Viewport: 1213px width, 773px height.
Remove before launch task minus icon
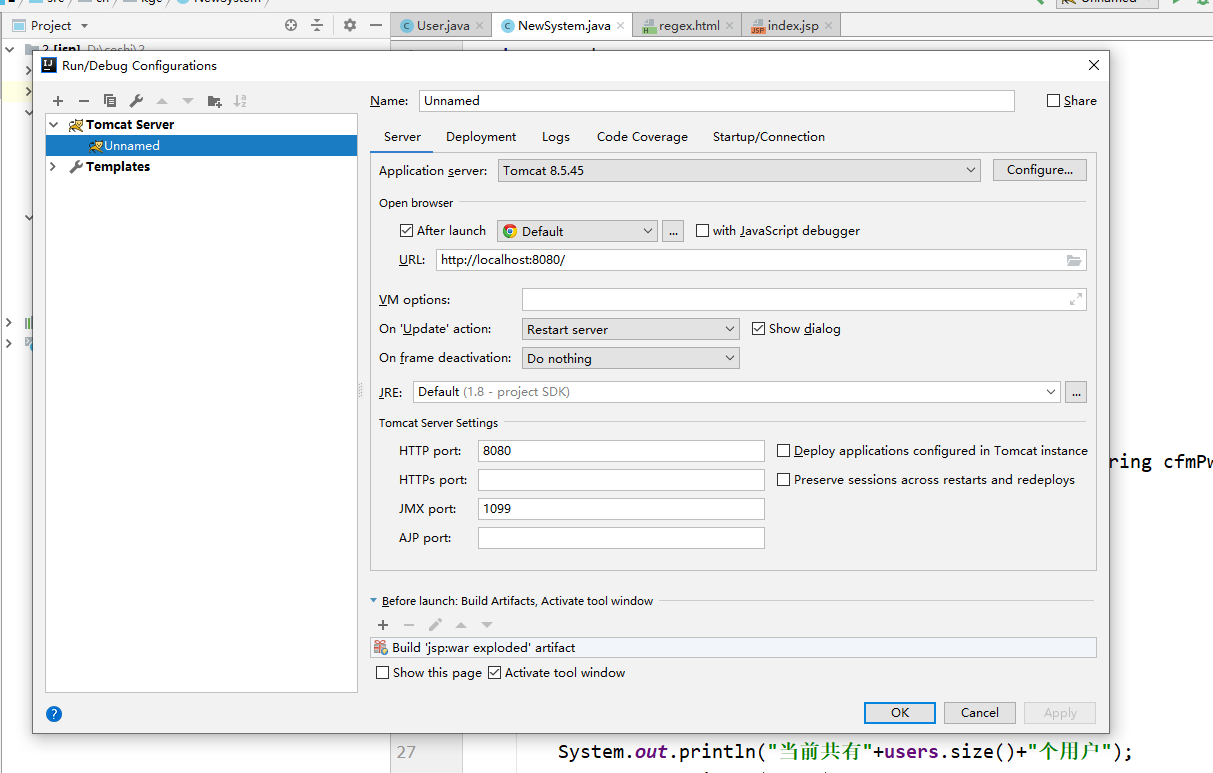(x=409, y=625)
